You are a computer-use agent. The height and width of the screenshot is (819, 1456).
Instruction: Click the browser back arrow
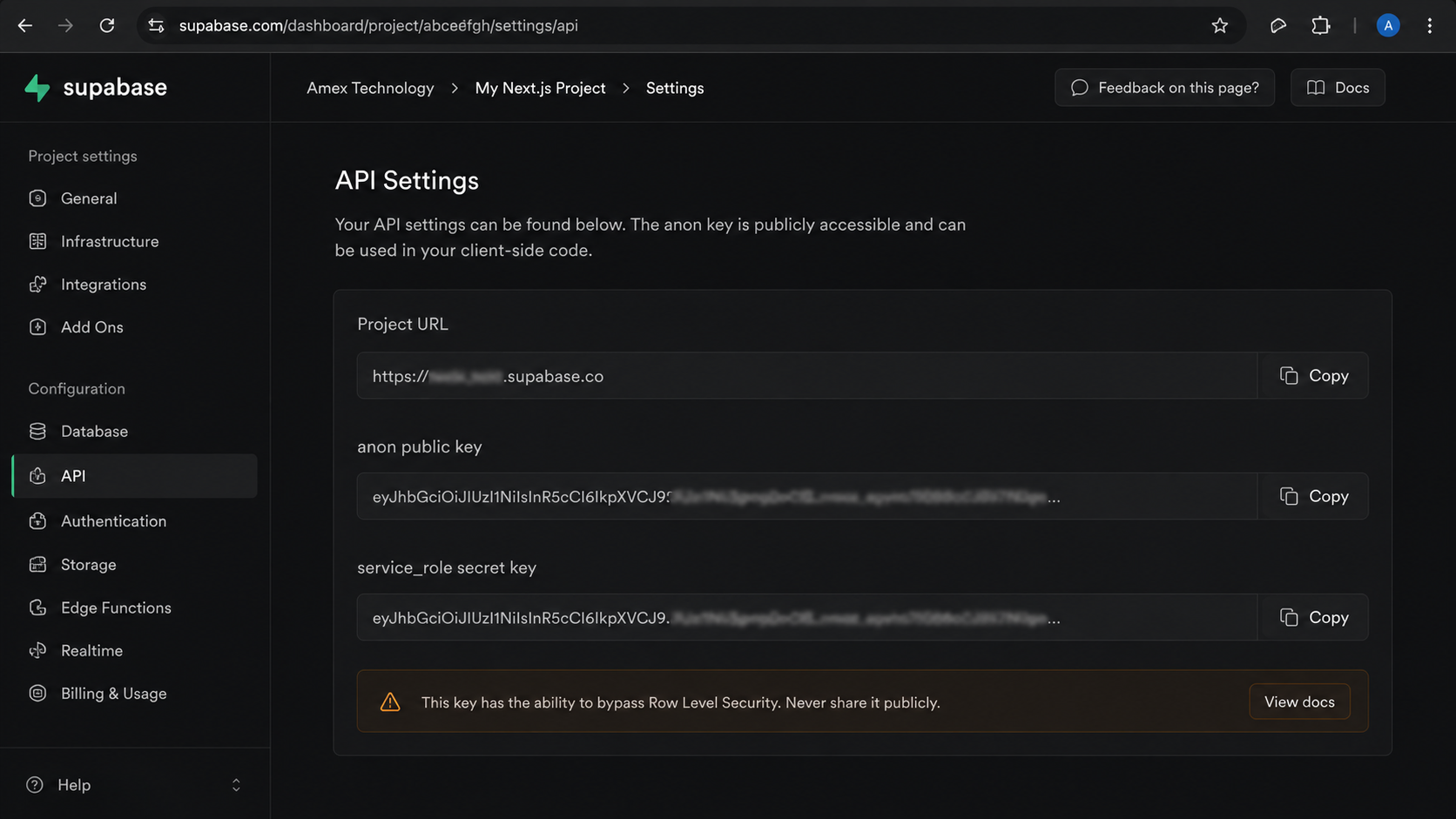(x=25, y=26)
